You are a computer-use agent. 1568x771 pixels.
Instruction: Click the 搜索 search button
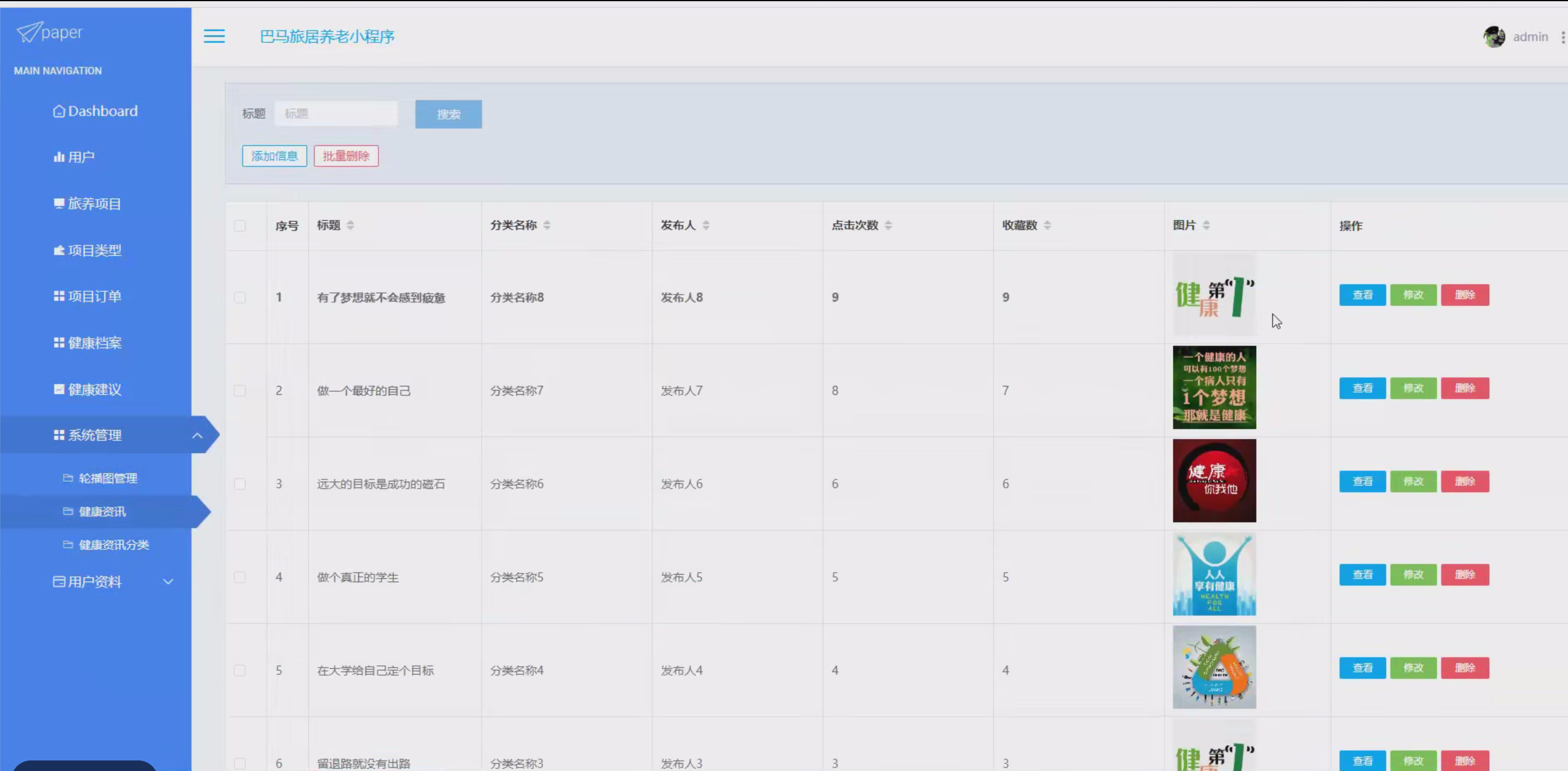[448, 114]
